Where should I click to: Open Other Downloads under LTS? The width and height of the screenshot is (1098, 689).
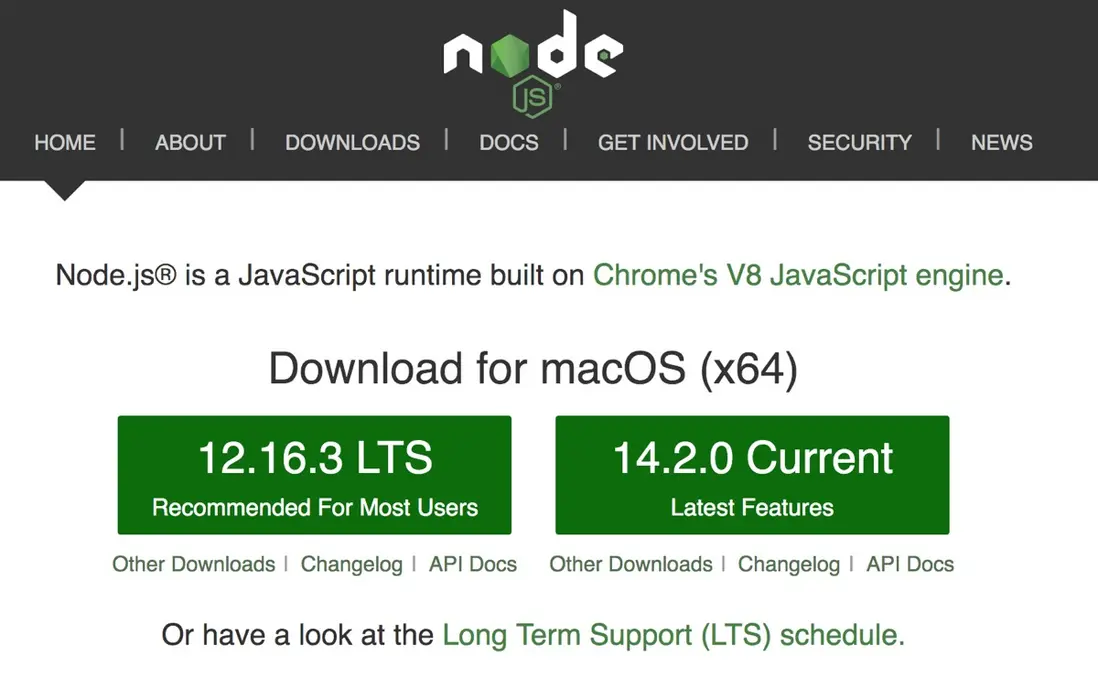[193, 564]
